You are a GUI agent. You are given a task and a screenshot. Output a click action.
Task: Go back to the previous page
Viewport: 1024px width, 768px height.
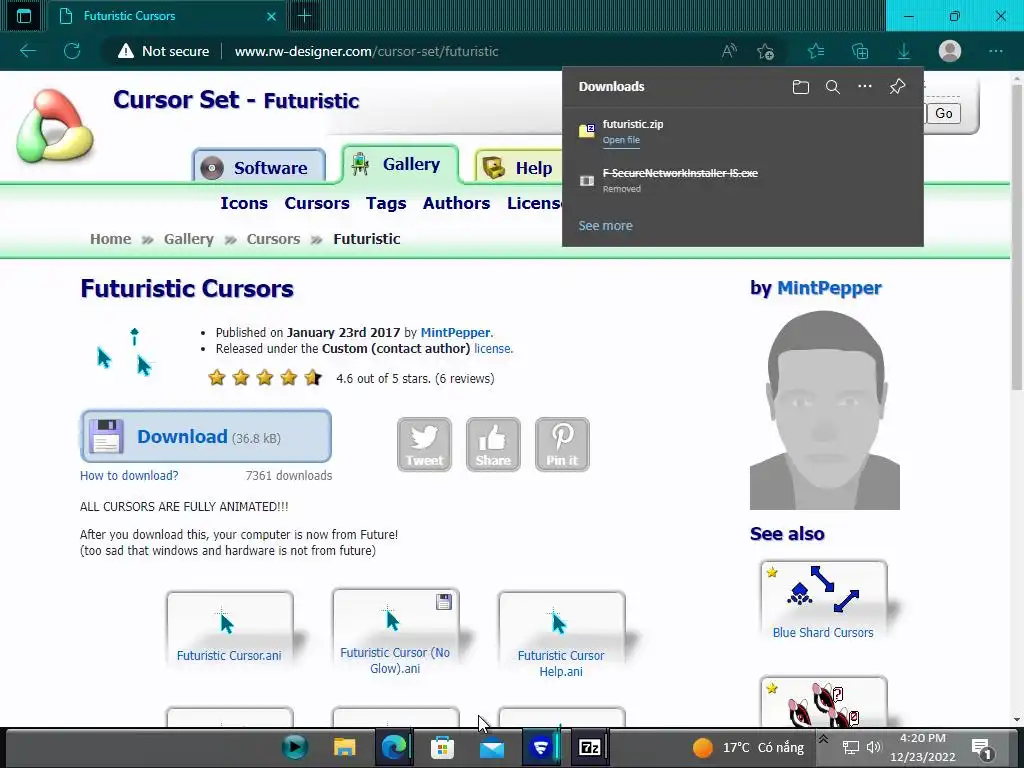coord(28,51)
